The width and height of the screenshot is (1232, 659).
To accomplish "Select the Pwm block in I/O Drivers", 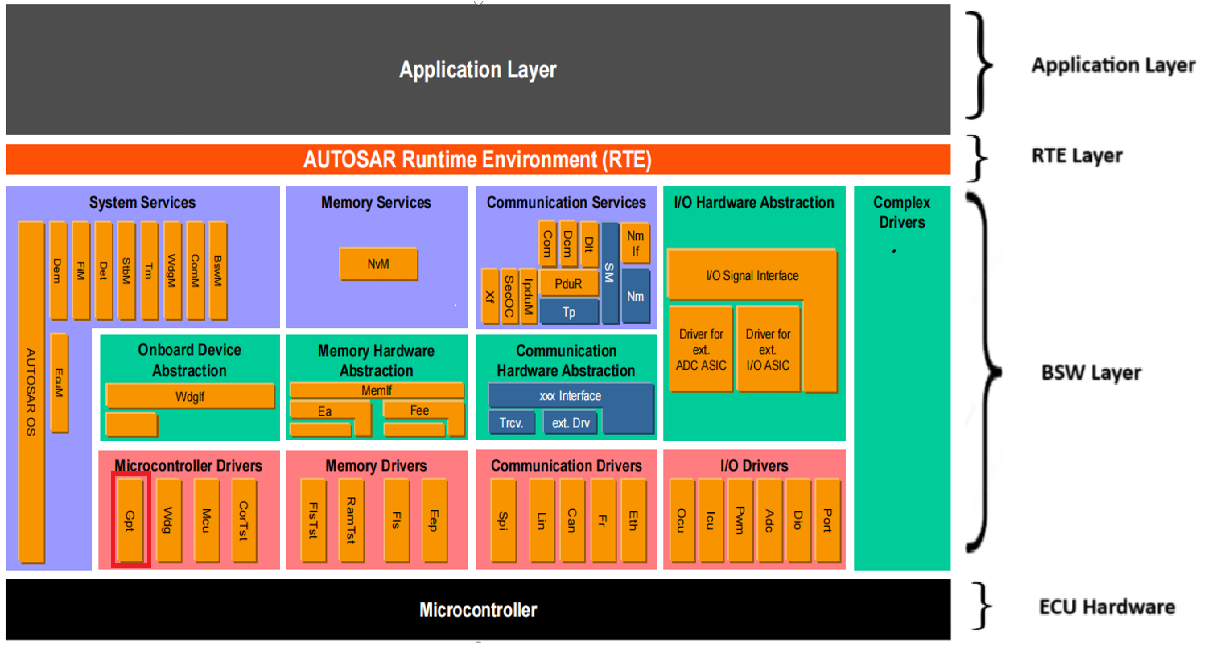I will tap(739, 521).
